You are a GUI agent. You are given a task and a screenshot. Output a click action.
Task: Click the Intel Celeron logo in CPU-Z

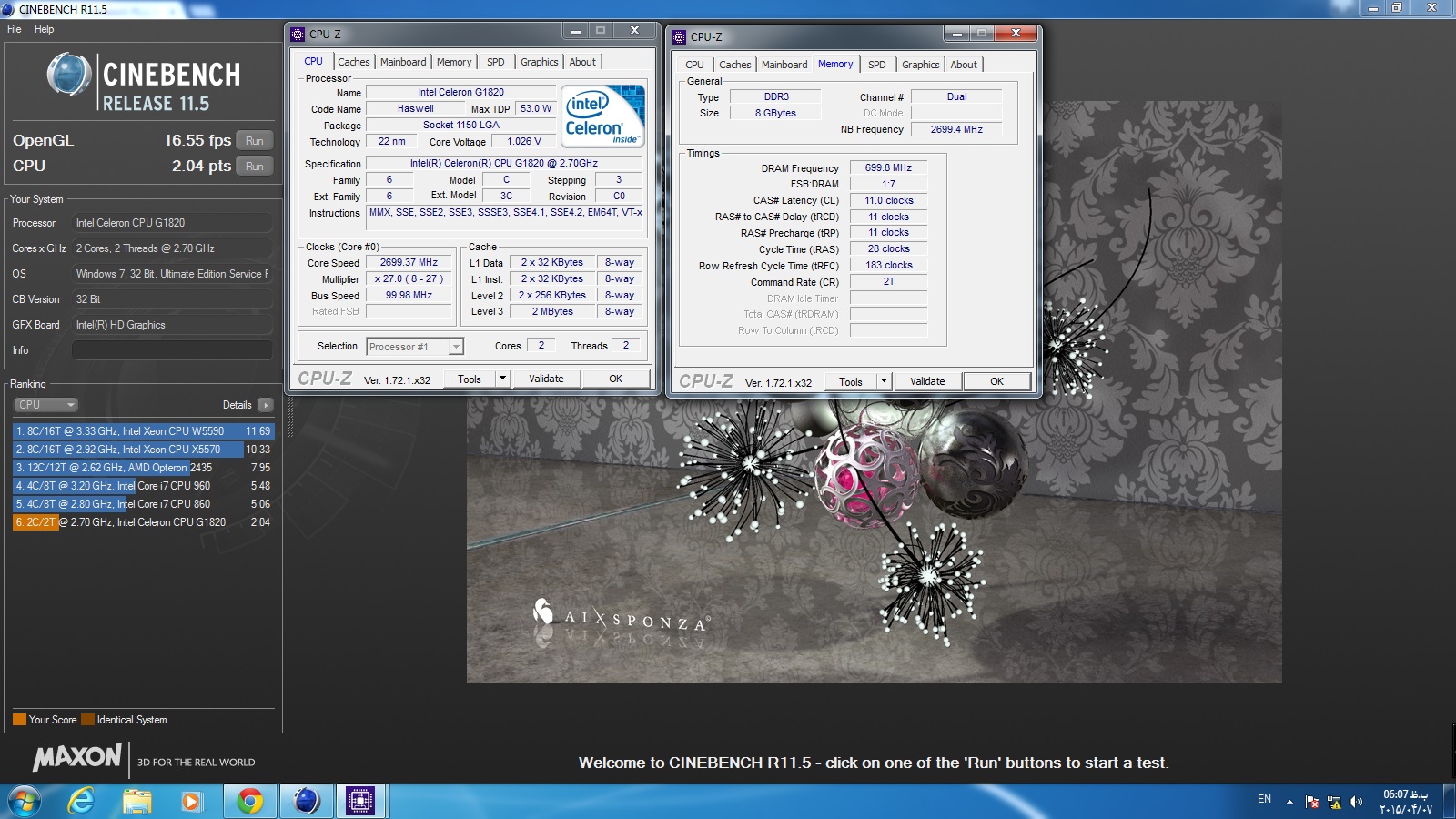click(x=603, y=116)
